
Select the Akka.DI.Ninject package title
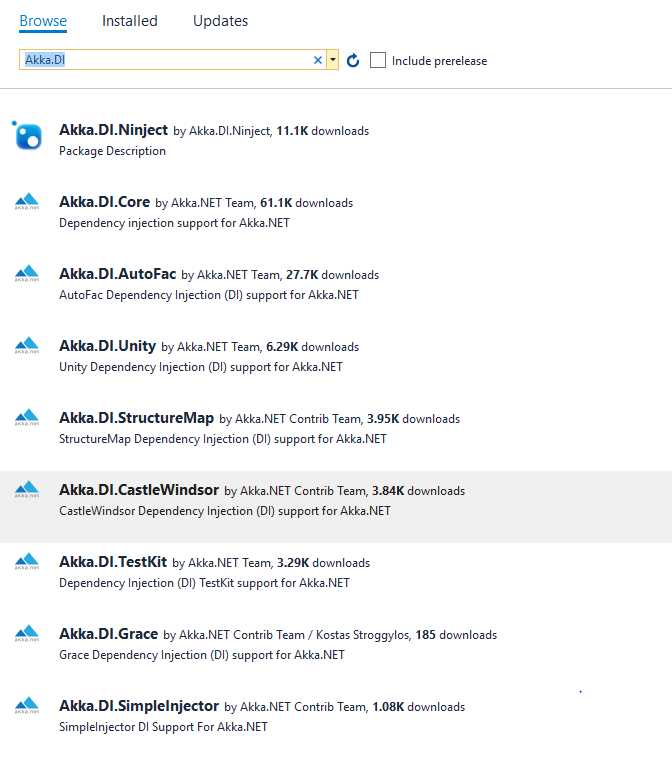(114, 130)
